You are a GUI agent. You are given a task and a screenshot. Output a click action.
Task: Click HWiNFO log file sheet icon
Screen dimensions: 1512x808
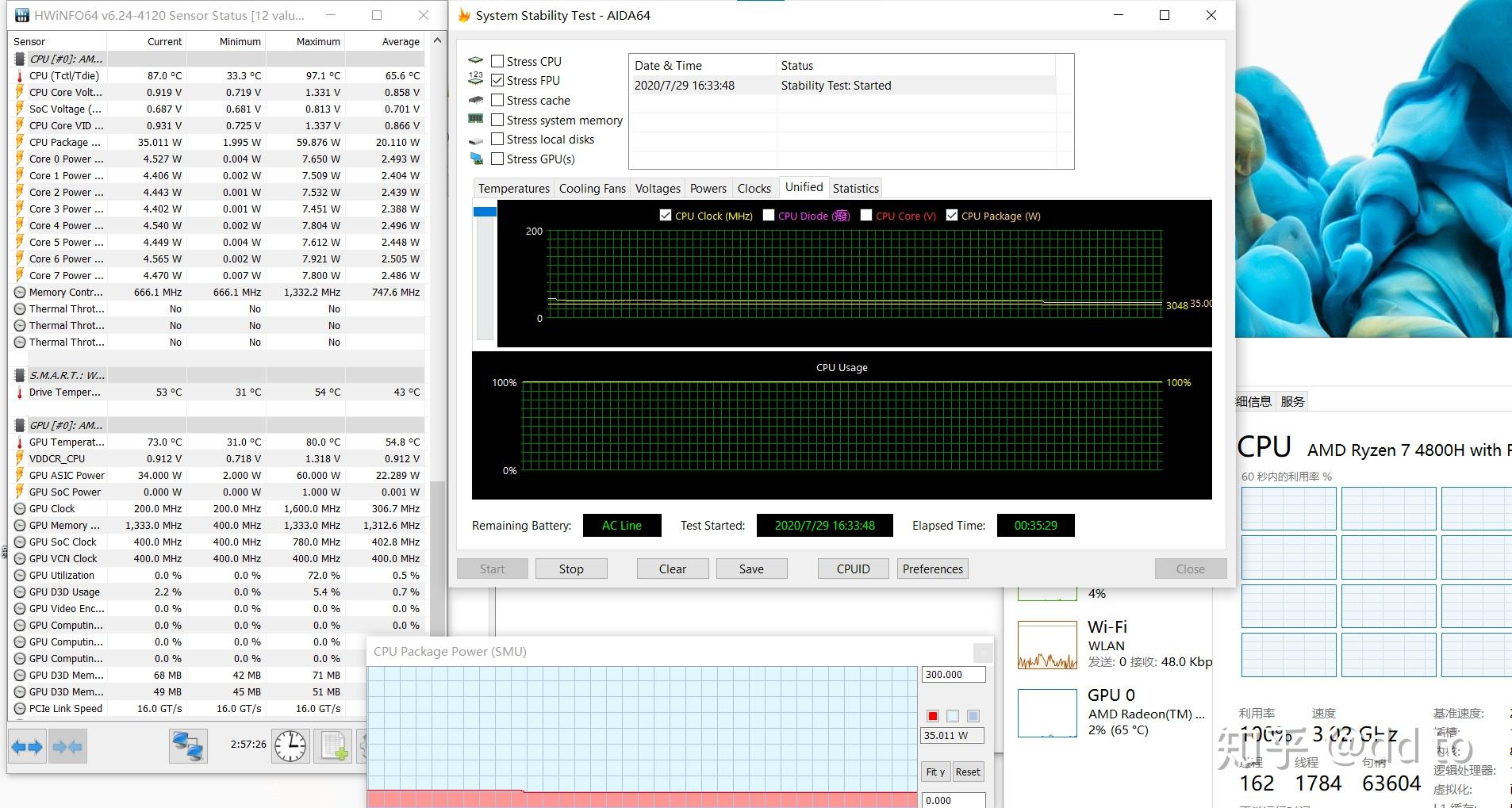pos(333,746)
